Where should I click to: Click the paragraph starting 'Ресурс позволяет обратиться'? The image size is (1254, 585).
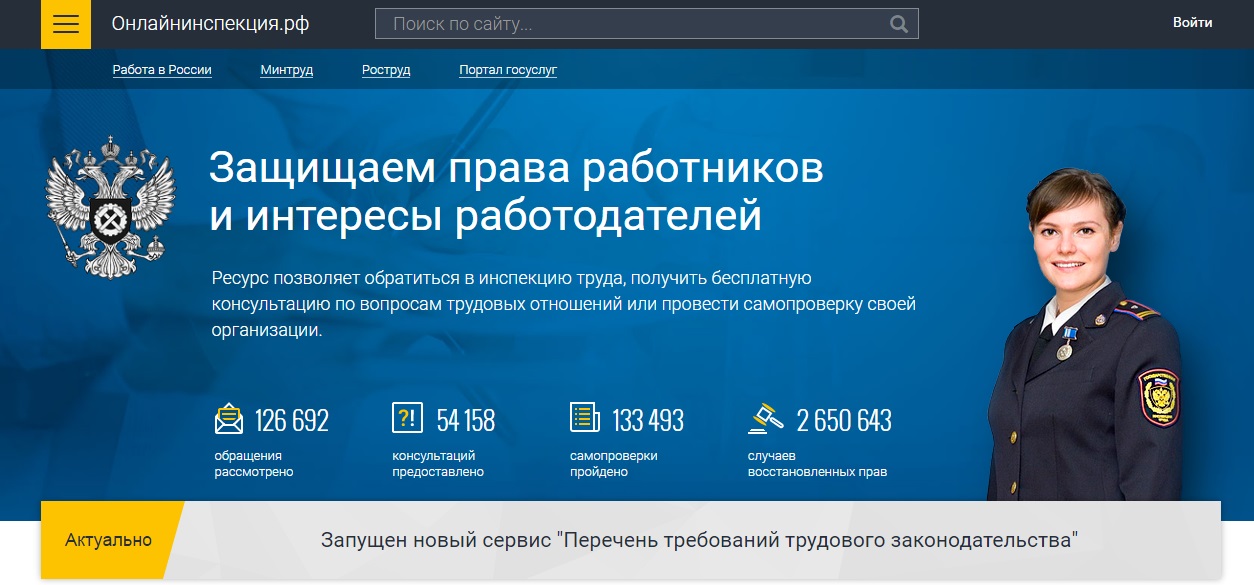(x=564, y=303)
